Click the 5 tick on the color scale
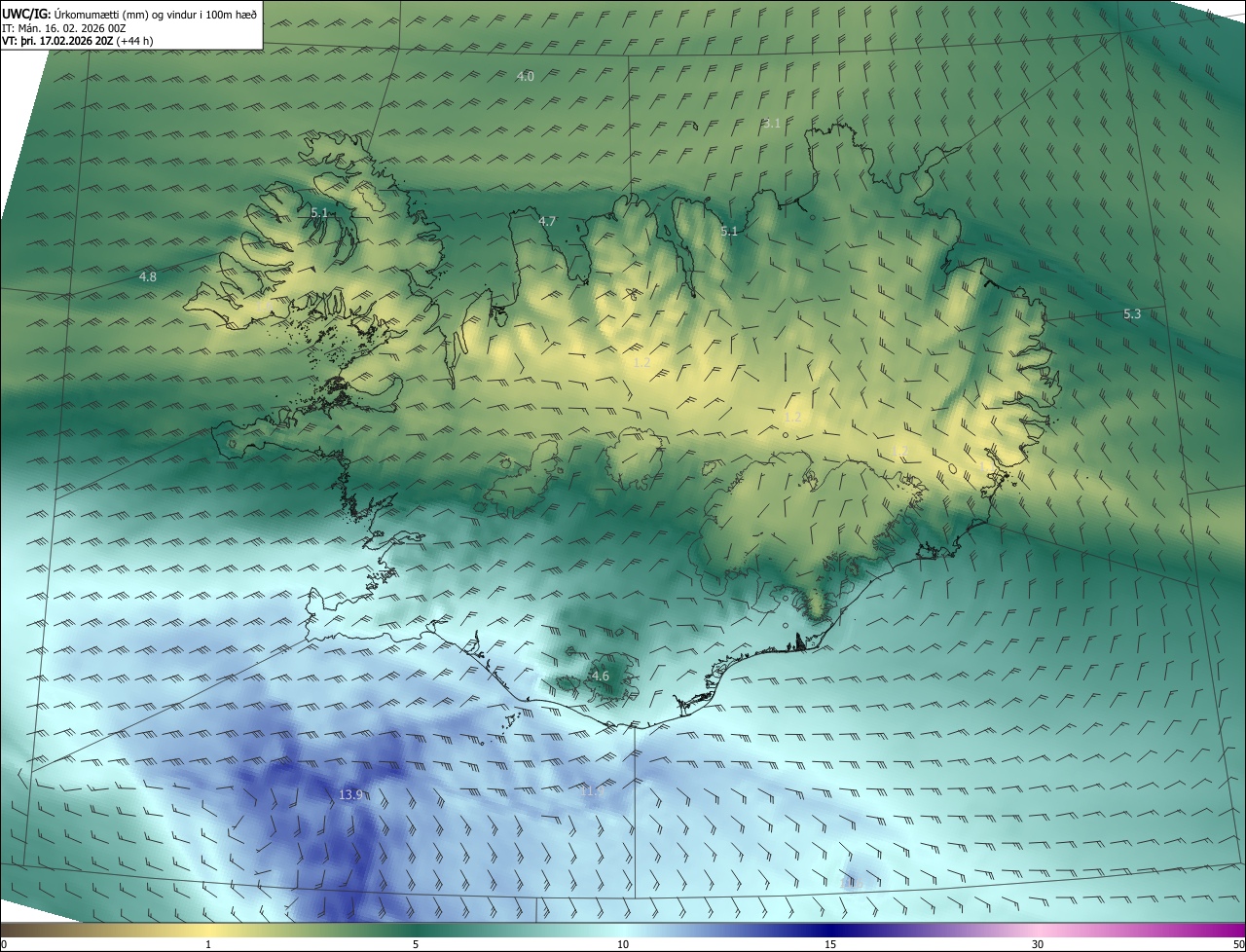This screenshot has width=1246, height=952. [416, 945]
